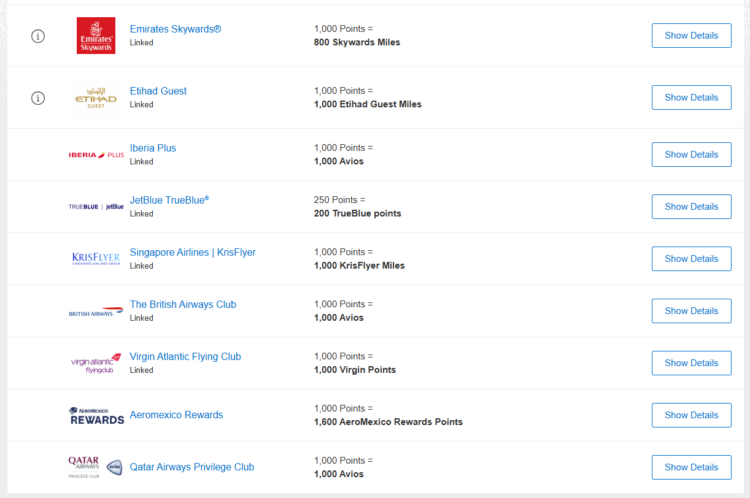The width and height of the screenshot is (750, 498).
Task: Click the '1,000 Virgin Points' text
Action: point(355,370)
